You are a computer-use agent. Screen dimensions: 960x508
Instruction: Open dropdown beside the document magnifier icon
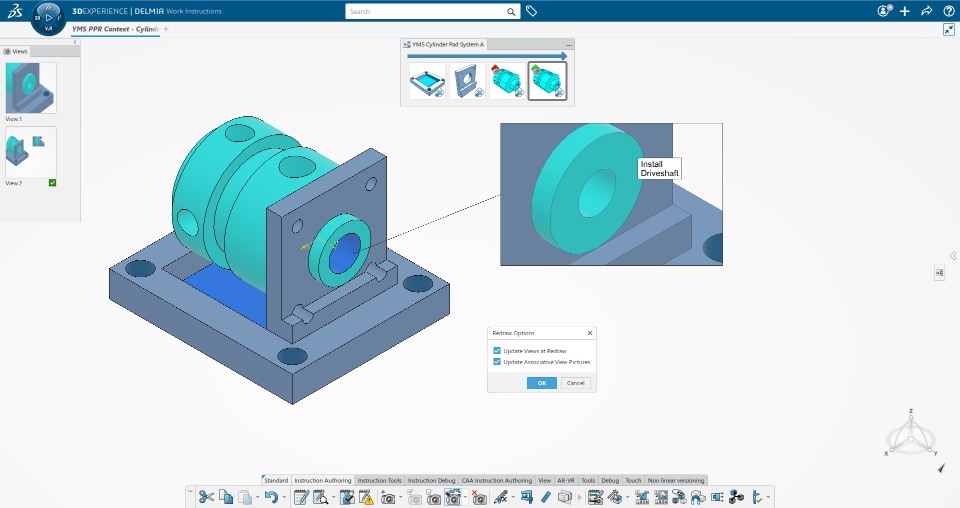pyautogui.click(x=333, y=497)
